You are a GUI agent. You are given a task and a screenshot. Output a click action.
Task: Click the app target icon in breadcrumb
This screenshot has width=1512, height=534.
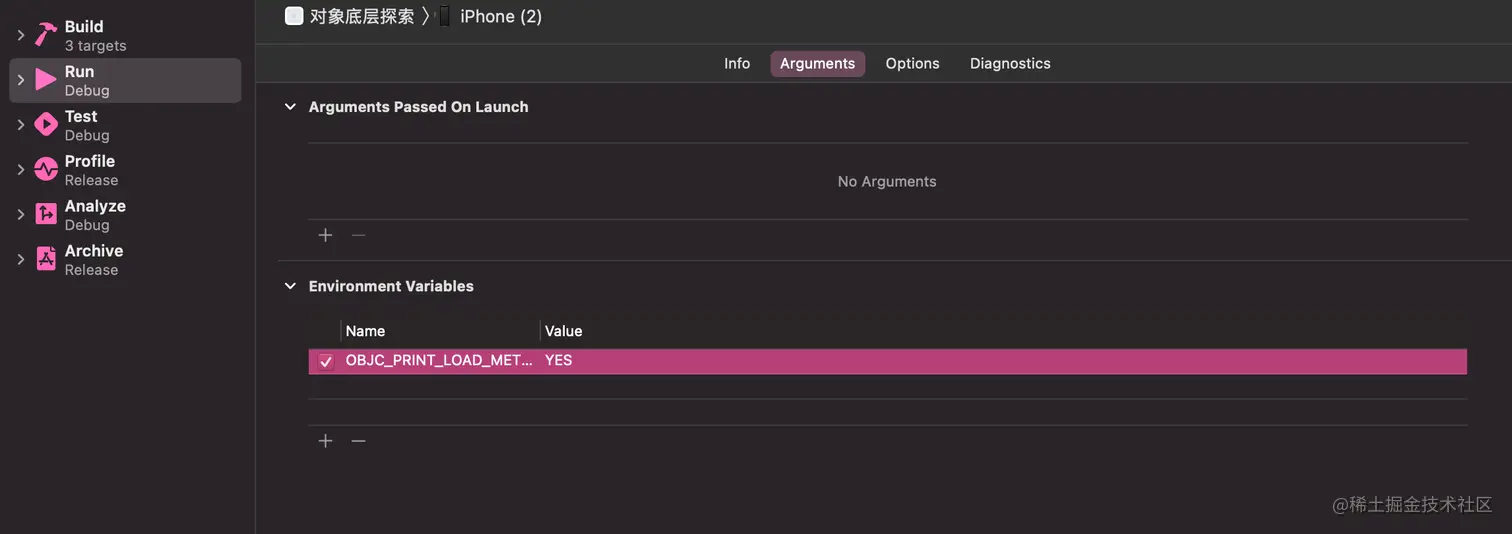(x=294, y=16)
